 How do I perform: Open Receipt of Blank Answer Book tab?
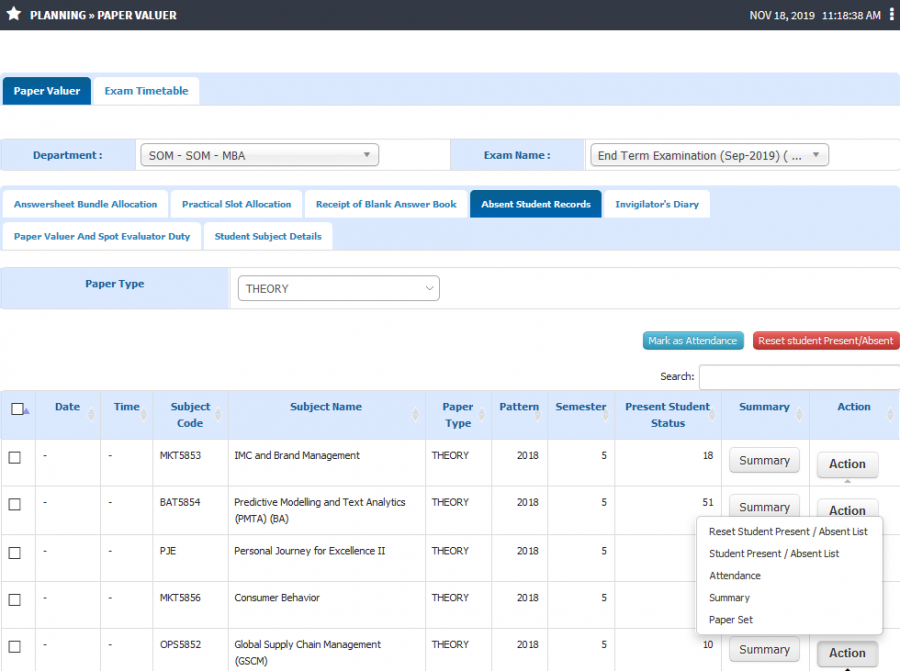coord(386,204)
